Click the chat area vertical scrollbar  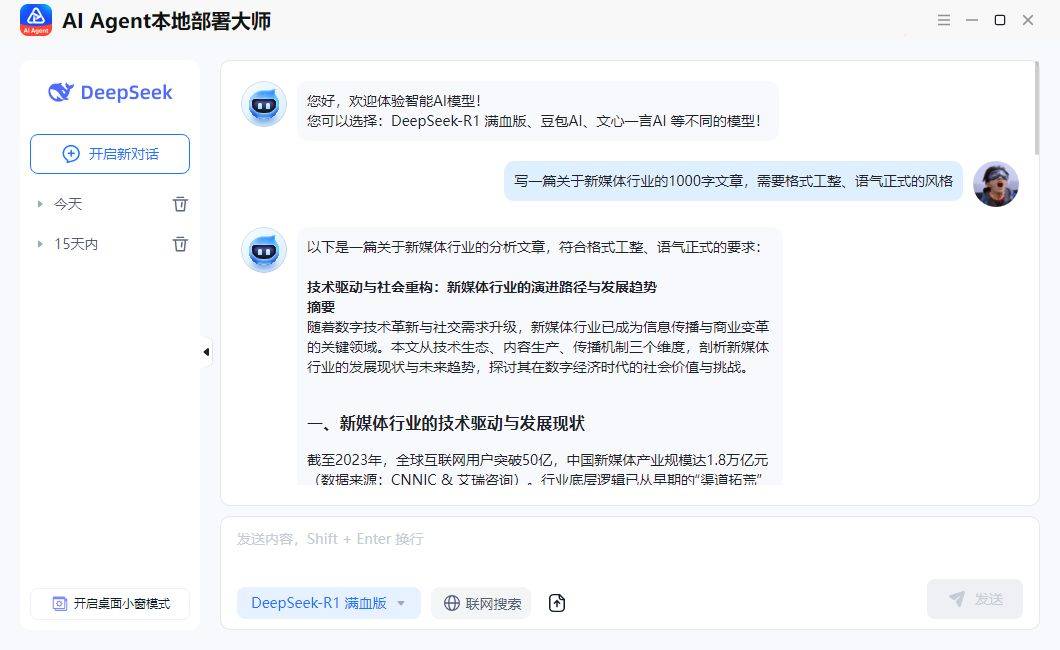1036,108
